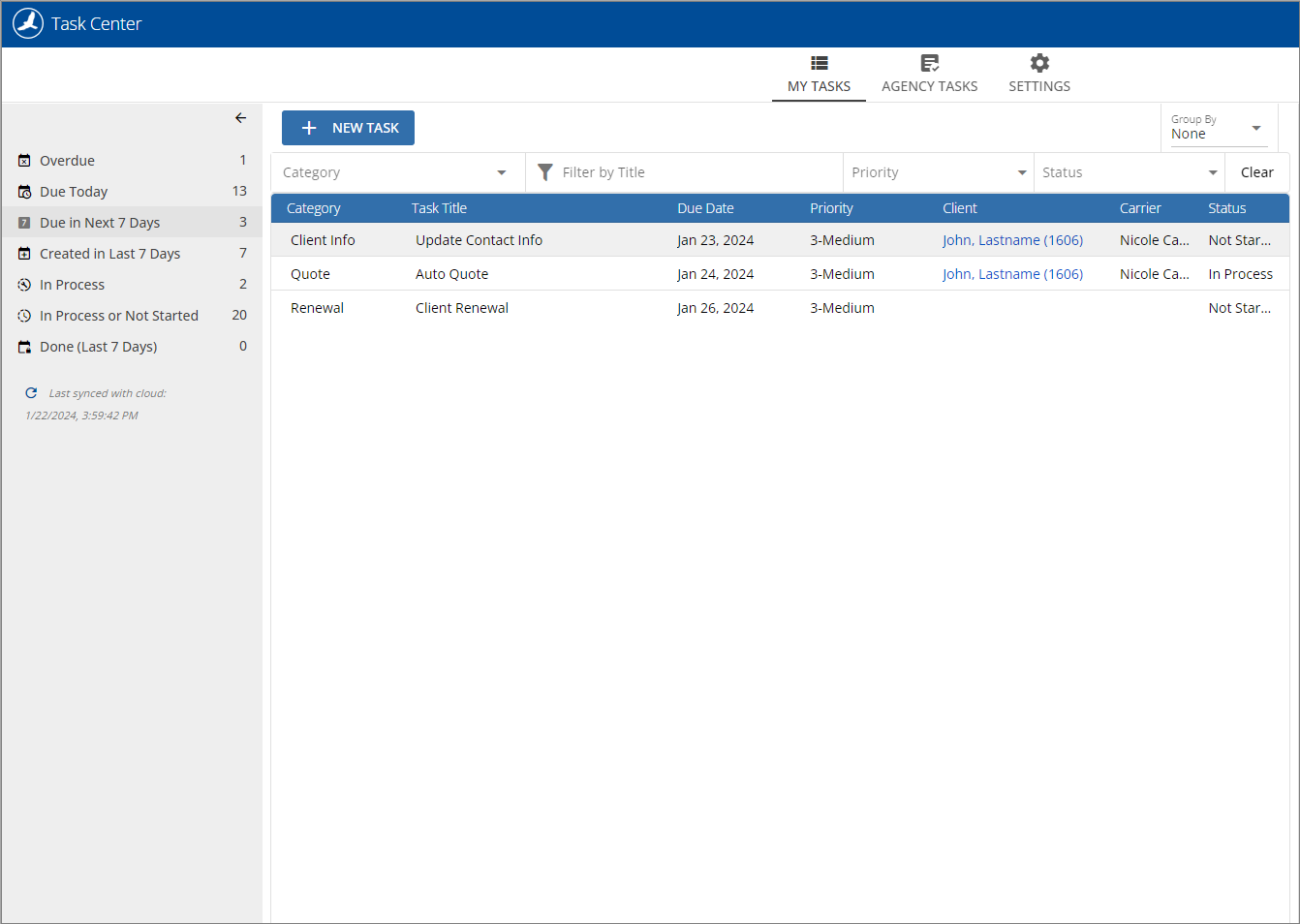Screen dimensions: 1300x924
Task: Click the Settings gear icon
Action: 1038,62
